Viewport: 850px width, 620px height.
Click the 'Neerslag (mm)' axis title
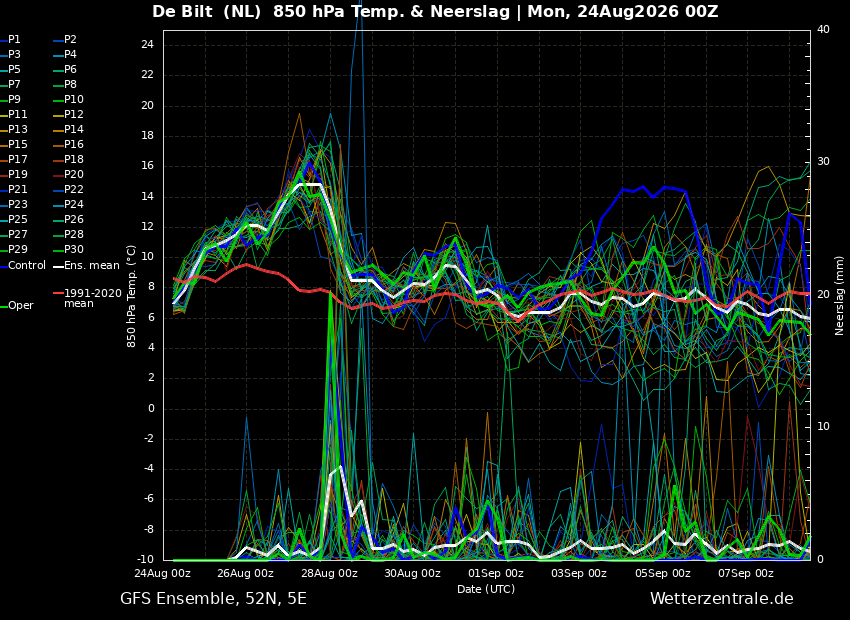[840, 296]
